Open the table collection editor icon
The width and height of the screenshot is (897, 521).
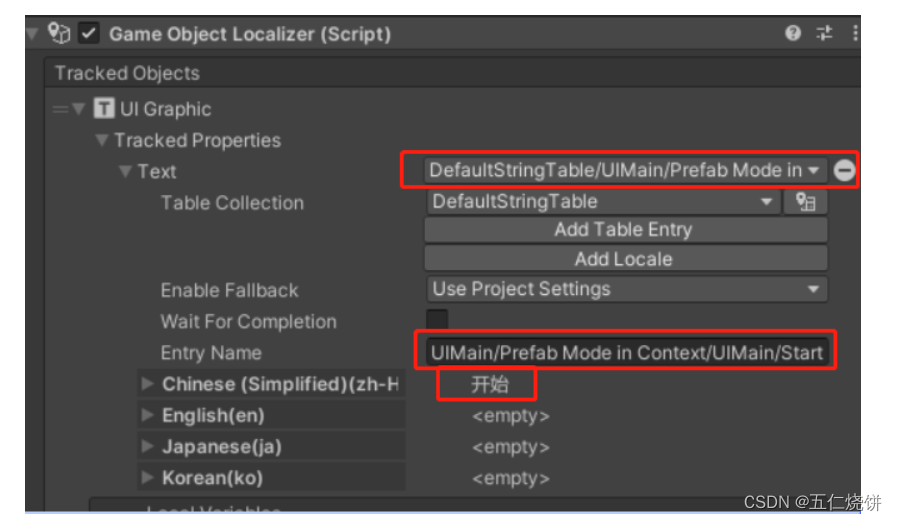coord(806,202)
